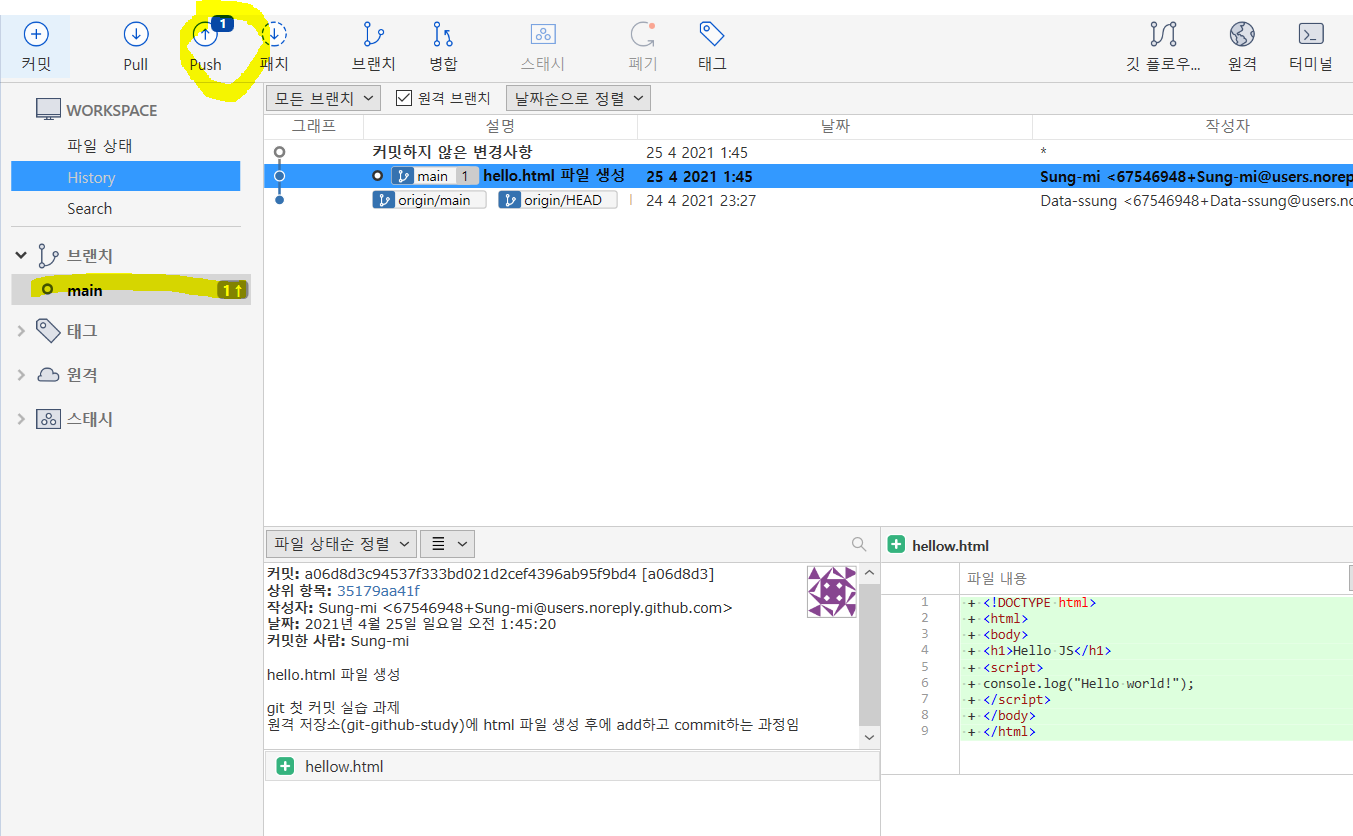
Task: Select the Data-ssung commit row
Action: 808,200
